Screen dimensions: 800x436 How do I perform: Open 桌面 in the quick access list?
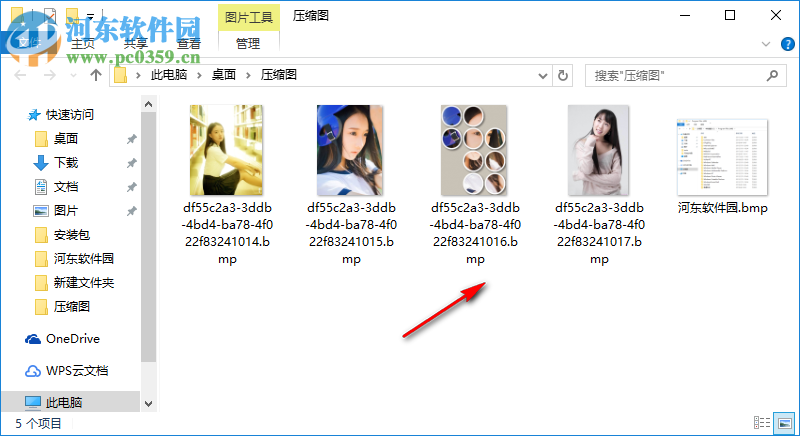[66, 138]
